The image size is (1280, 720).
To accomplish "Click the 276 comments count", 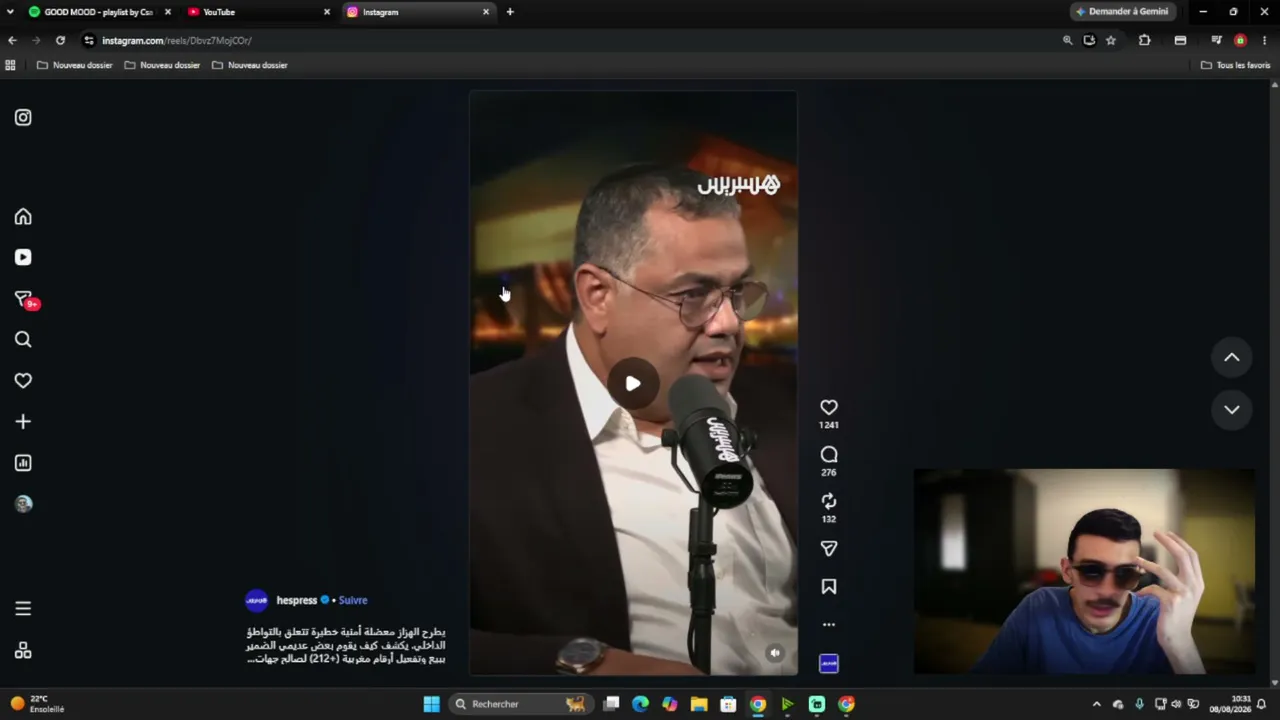I will [829, 472].
